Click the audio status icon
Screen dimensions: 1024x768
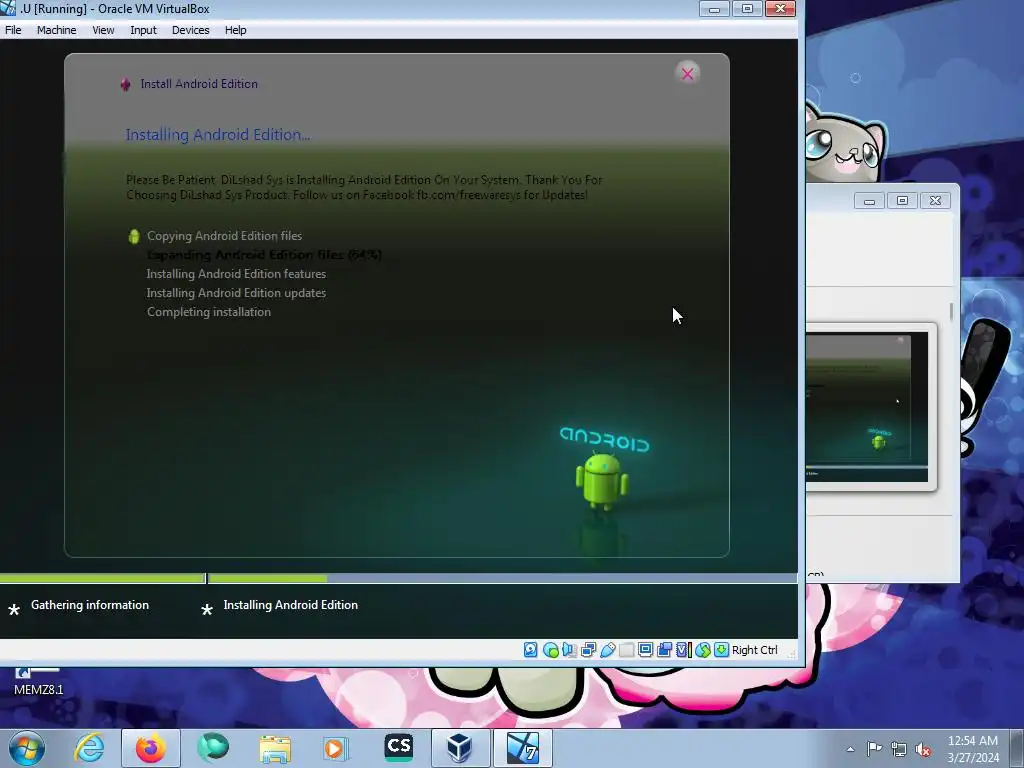point(569,650)
